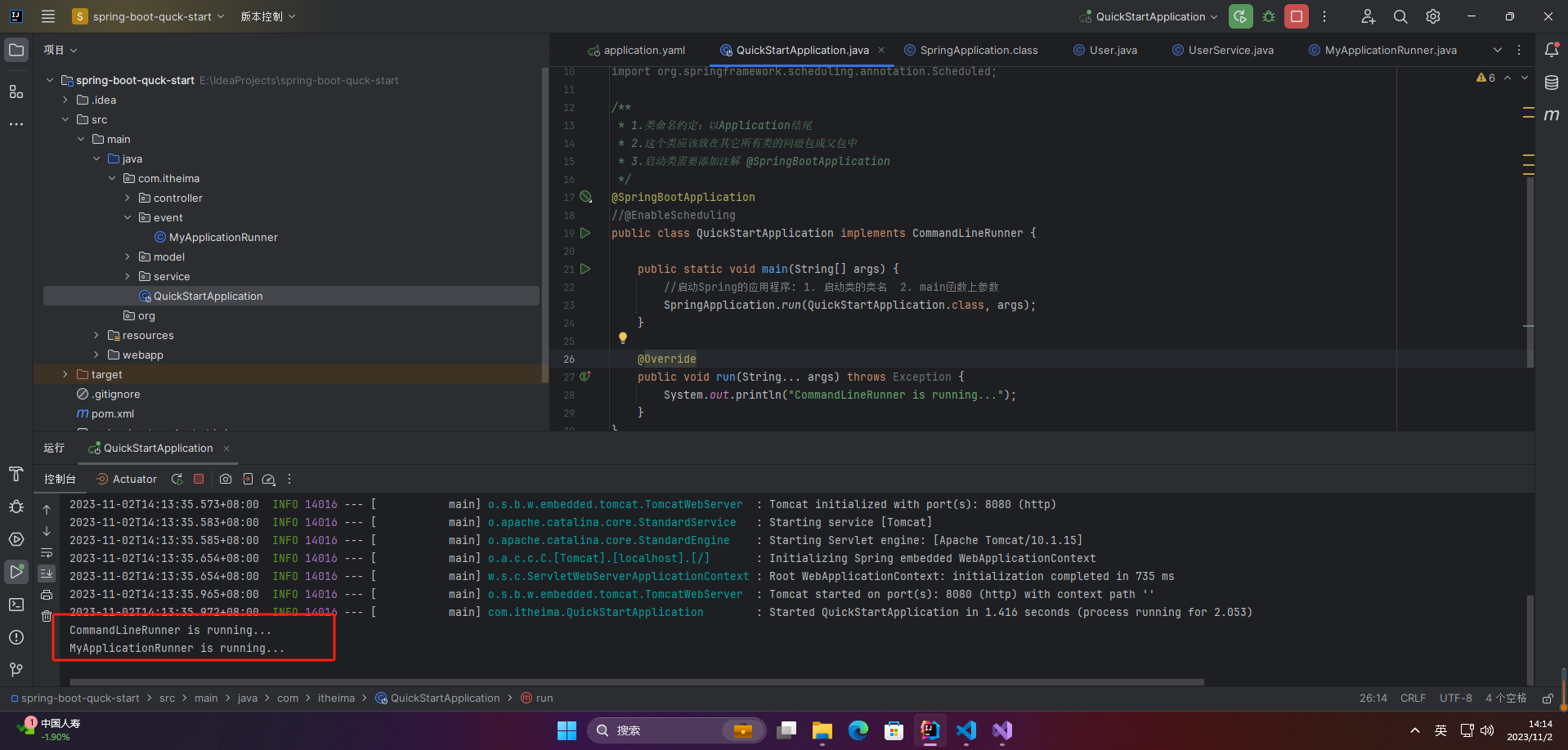
Task: Open the Build hammer tool window
Action: (x=16, y=474)
